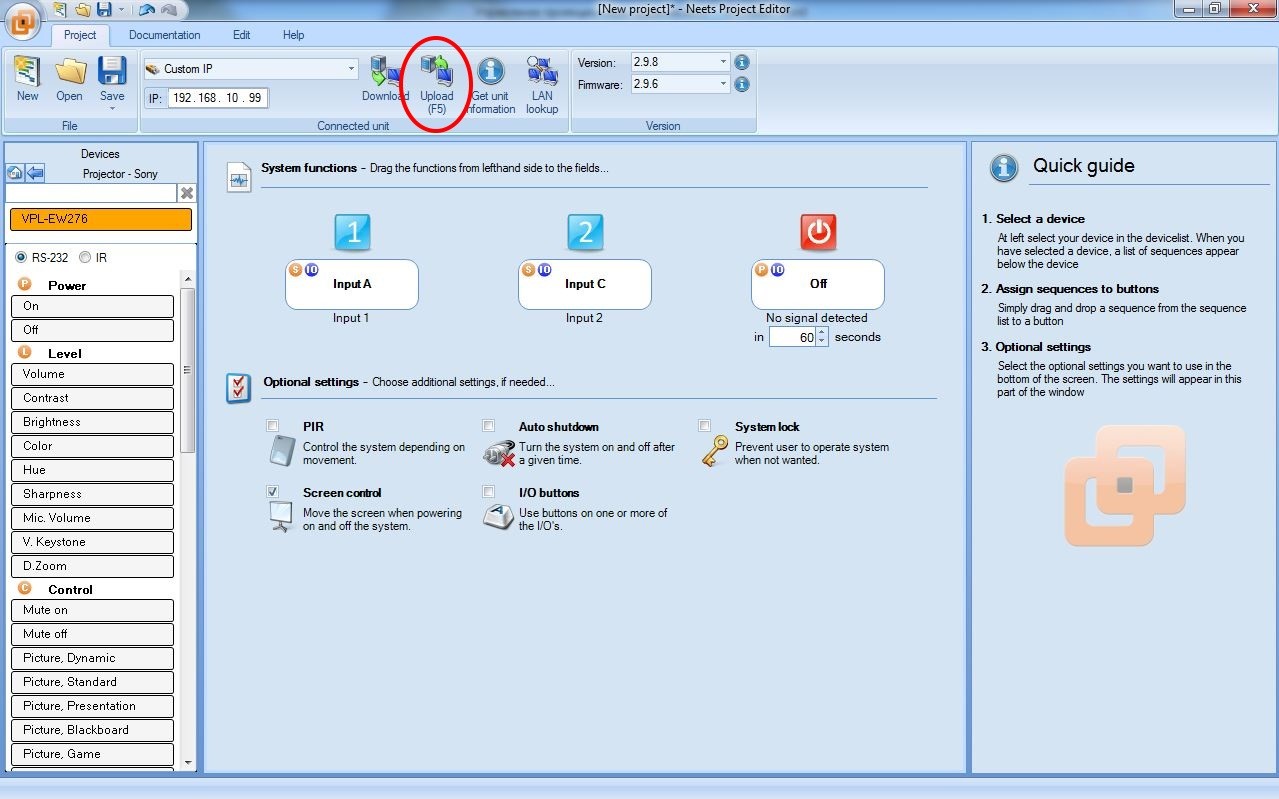
Task: Switch to the Documentation tab
Action: point(164,35)
